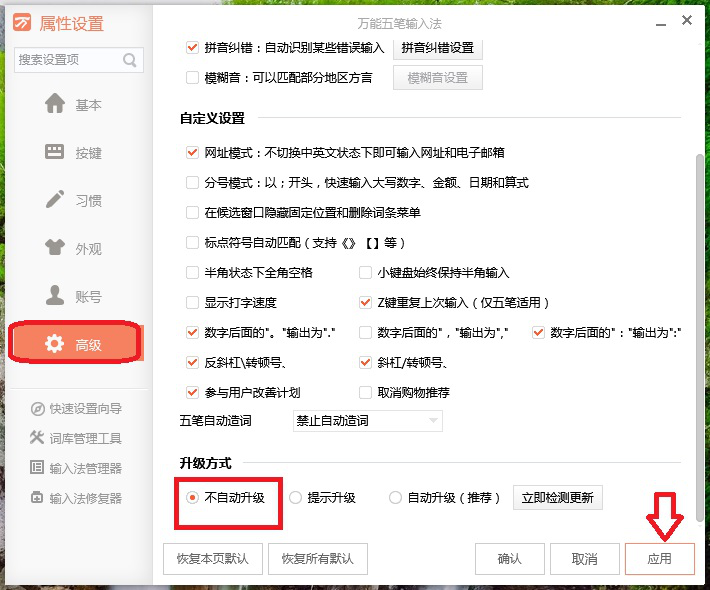Click the 应用 button
The image size is (710, 590).
pyautogui.click(x=659, y=559)
